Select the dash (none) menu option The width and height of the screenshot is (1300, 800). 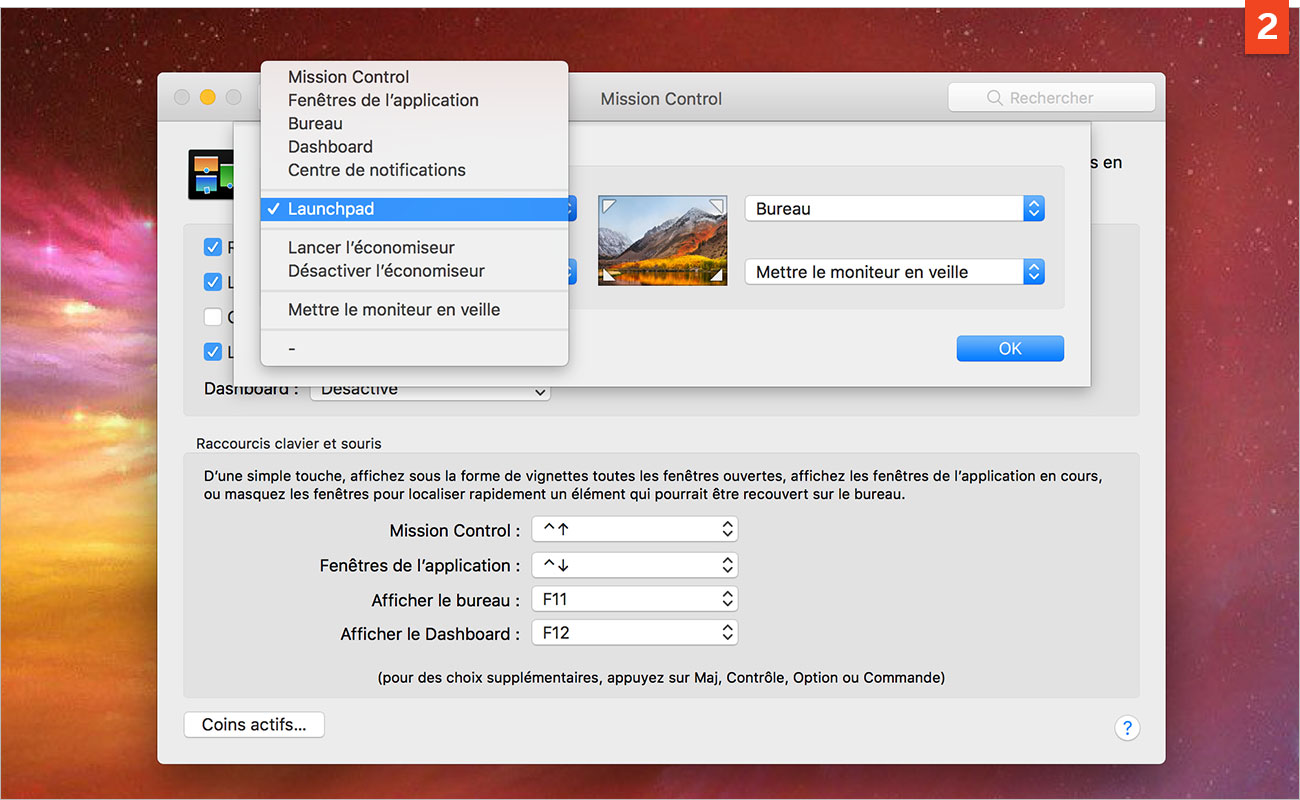[414, 348]
